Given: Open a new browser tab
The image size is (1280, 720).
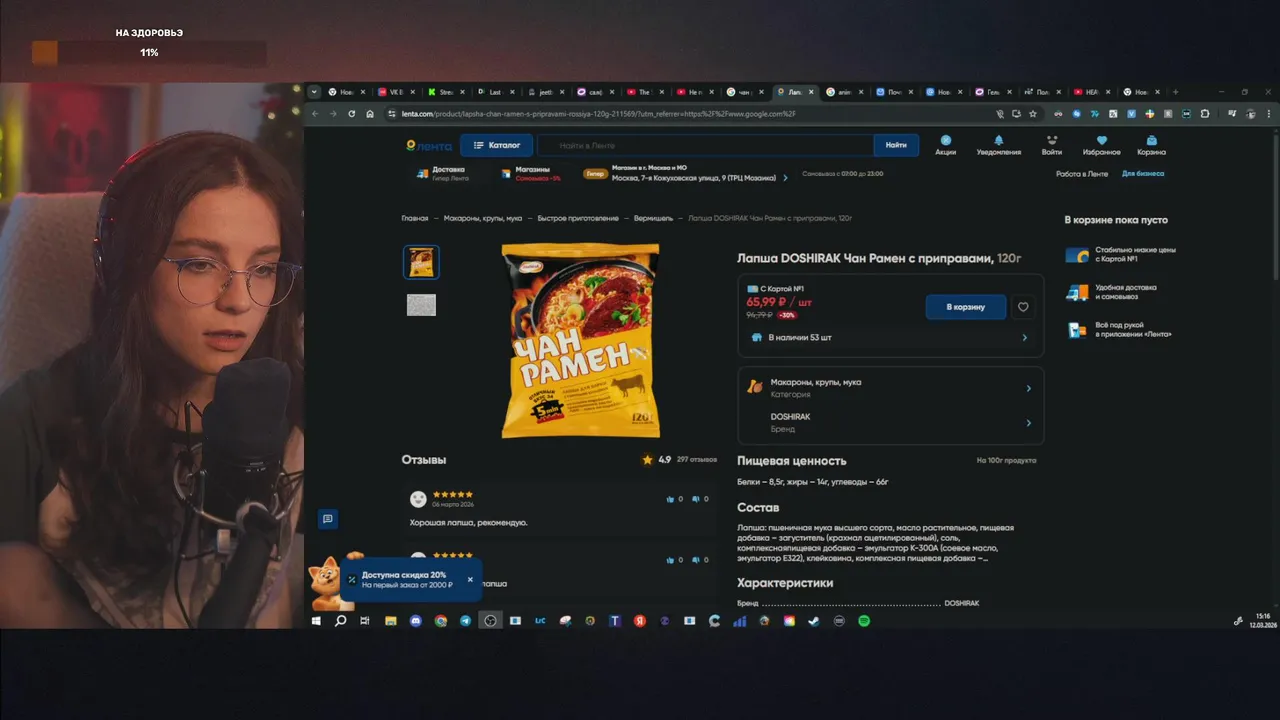Looking at the screenshot, I should click(x=1175, y=92).
